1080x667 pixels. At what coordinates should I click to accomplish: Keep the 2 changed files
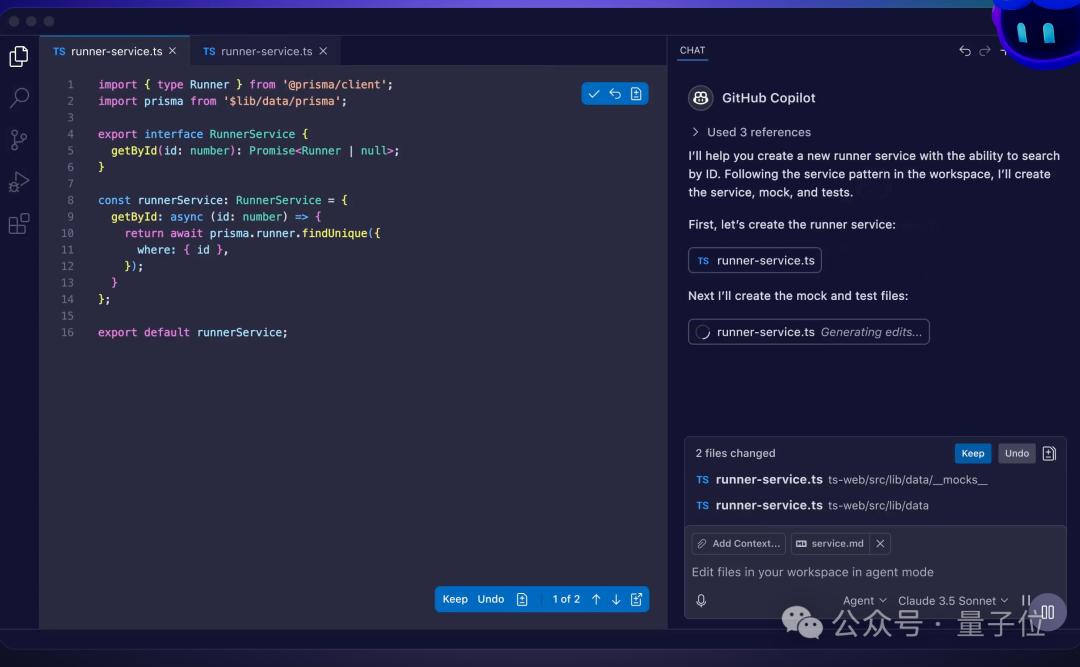click(972, 453)
